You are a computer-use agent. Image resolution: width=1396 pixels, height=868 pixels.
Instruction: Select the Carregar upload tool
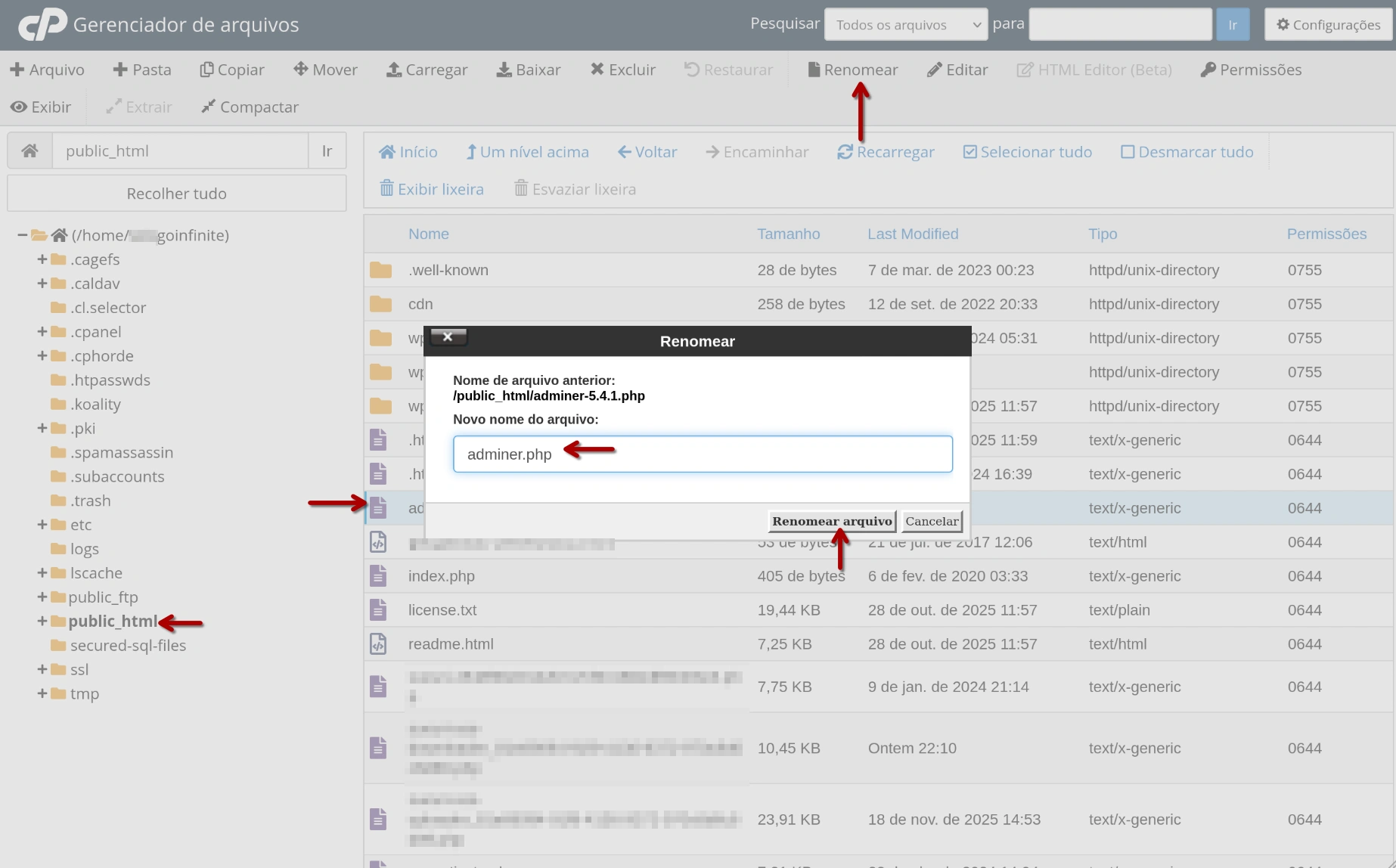[x=427, y=70]
